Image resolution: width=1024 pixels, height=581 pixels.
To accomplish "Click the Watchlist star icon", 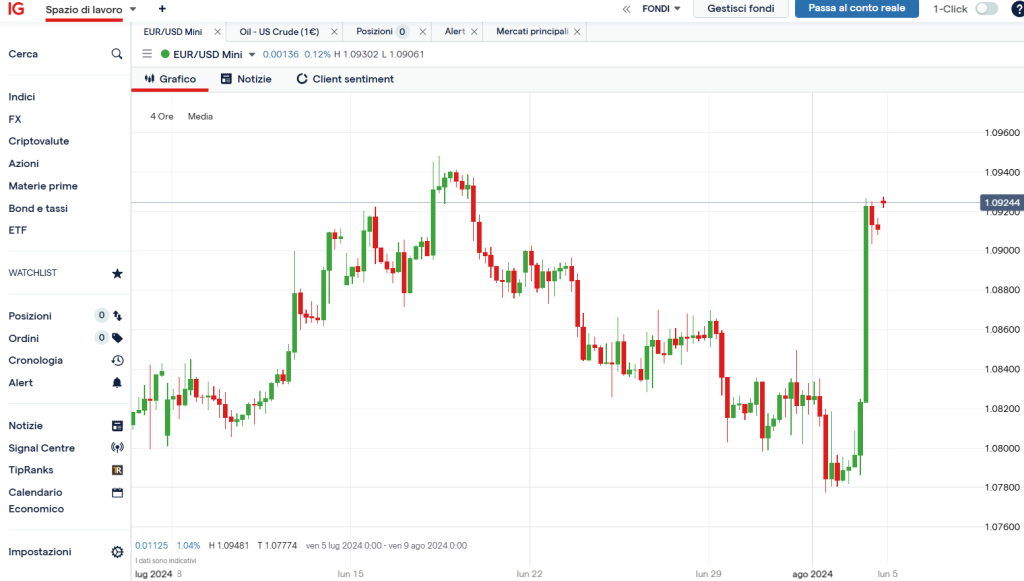I will tap(117, 274).
